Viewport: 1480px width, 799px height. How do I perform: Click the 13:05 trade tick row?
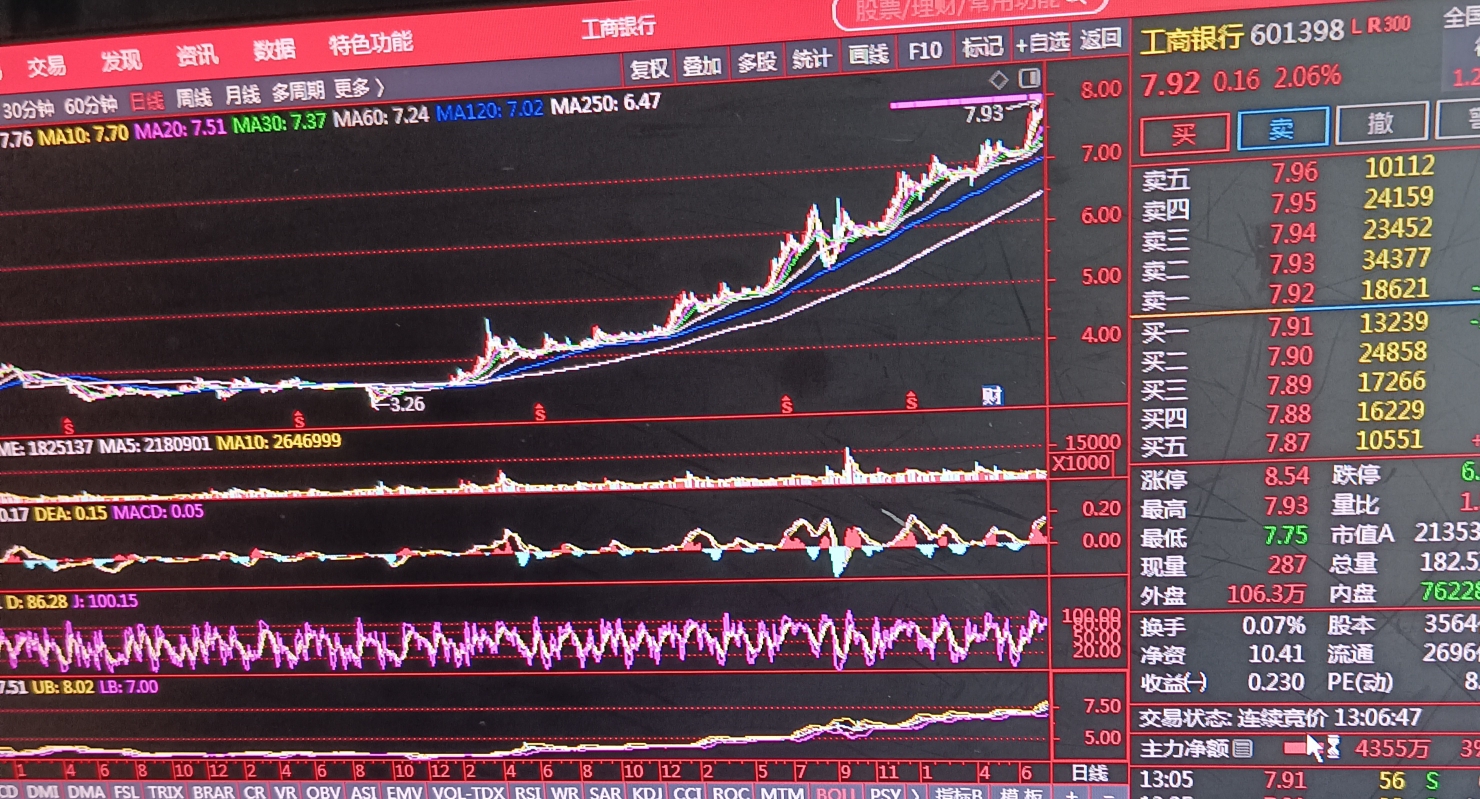tap(1305, 780)
